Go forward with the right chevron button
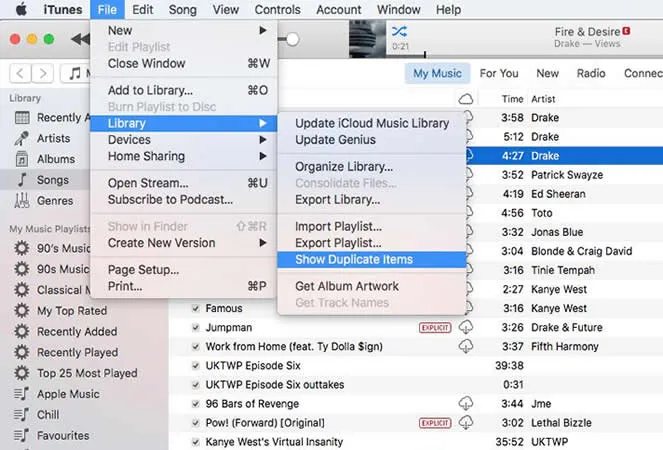The image size is (663, 450). coord(43,74)
